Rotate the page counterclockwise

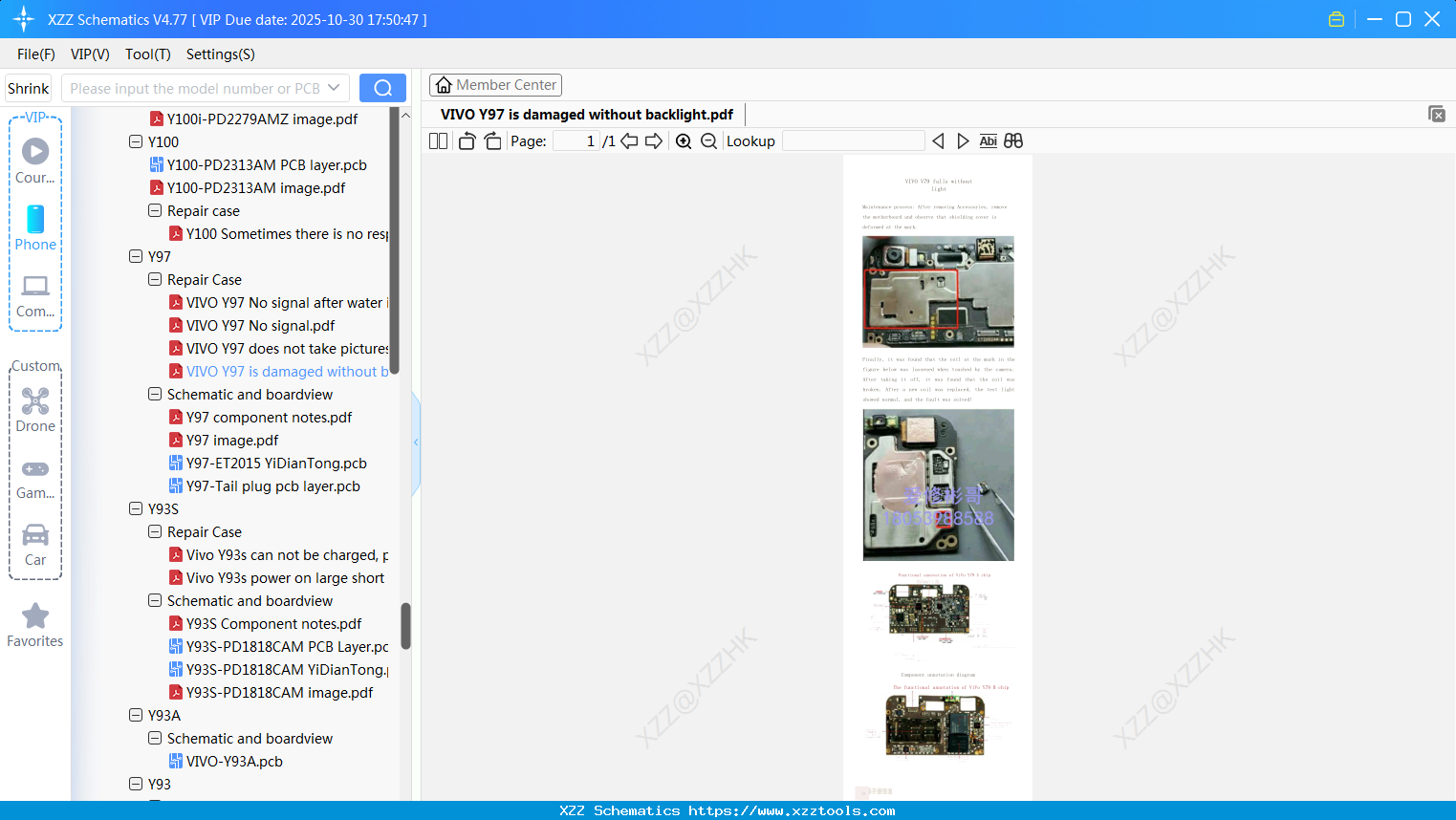point(467,141)
